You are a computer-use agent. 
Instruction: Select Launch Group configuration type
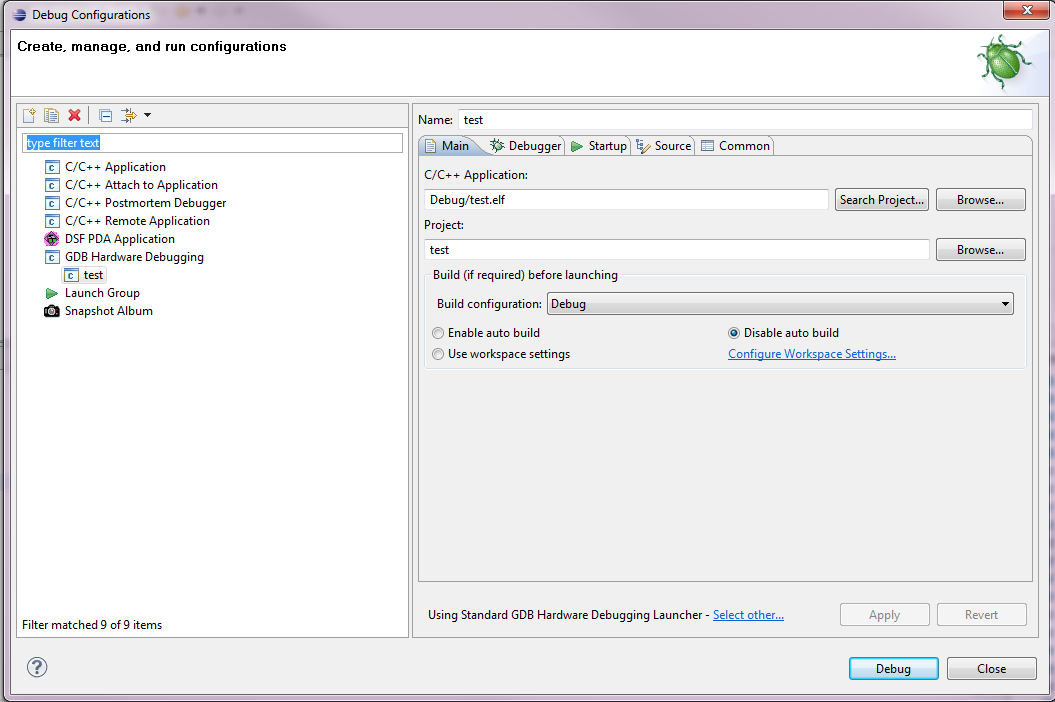102,293
